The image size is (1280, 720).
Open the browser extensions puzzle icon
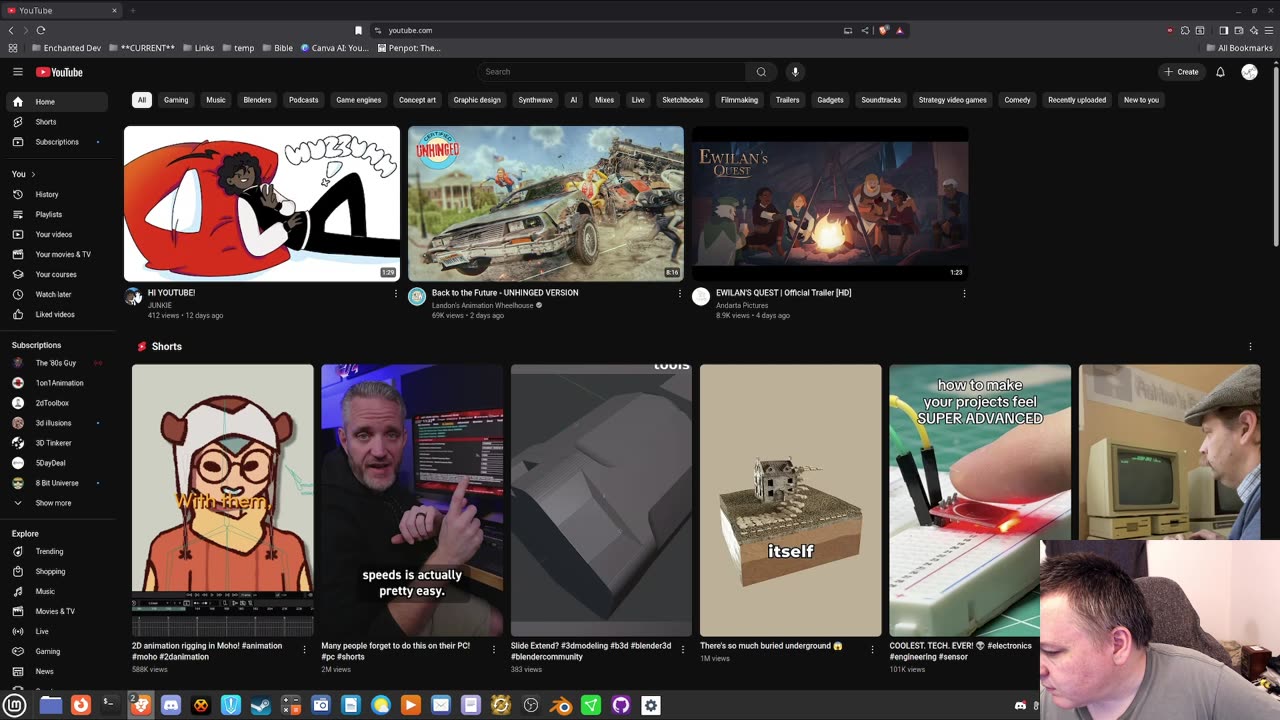1185,30
